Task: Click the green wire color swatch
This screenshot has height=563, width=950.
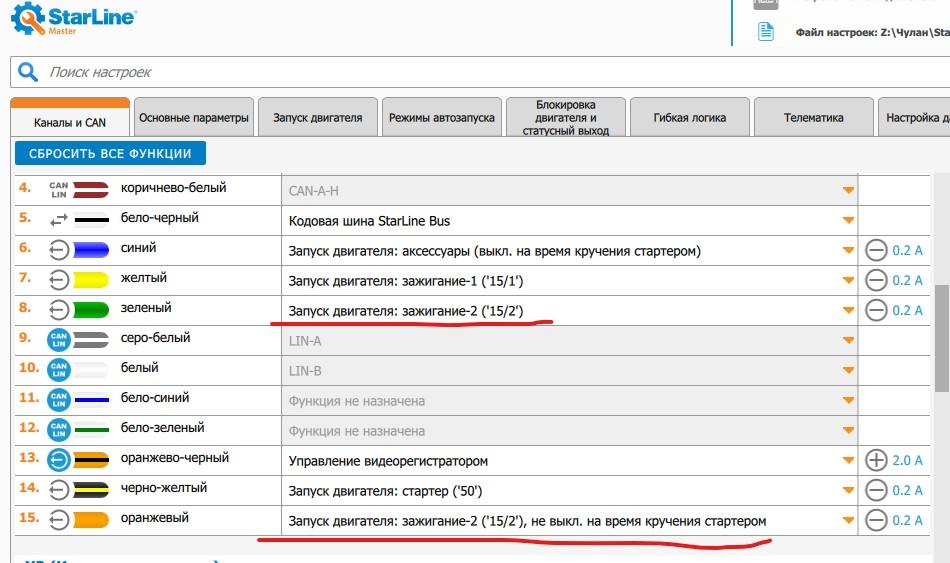Action: coord(91,310)
